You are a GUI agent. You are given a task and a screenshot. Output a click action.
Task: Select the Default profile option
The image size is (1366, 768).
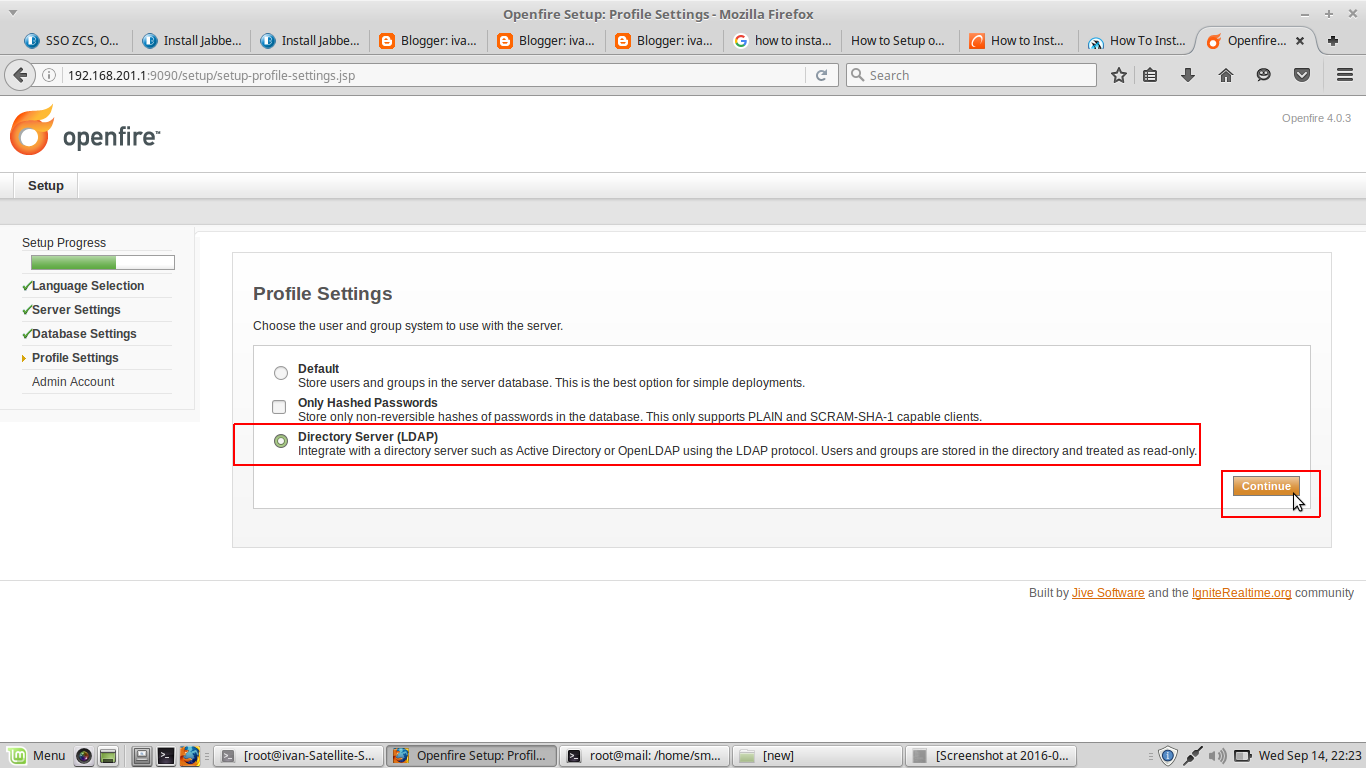pos(280,372)
